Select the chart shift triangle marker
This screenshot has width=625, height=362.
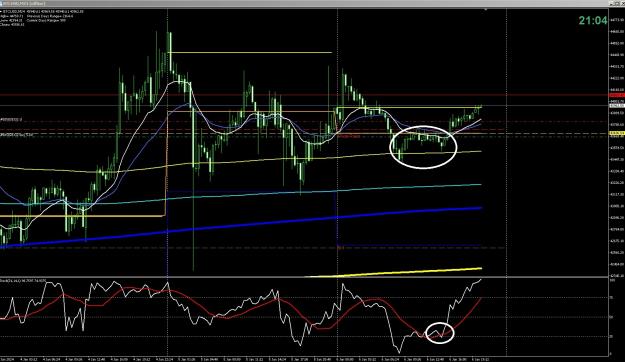coord(485,10)
